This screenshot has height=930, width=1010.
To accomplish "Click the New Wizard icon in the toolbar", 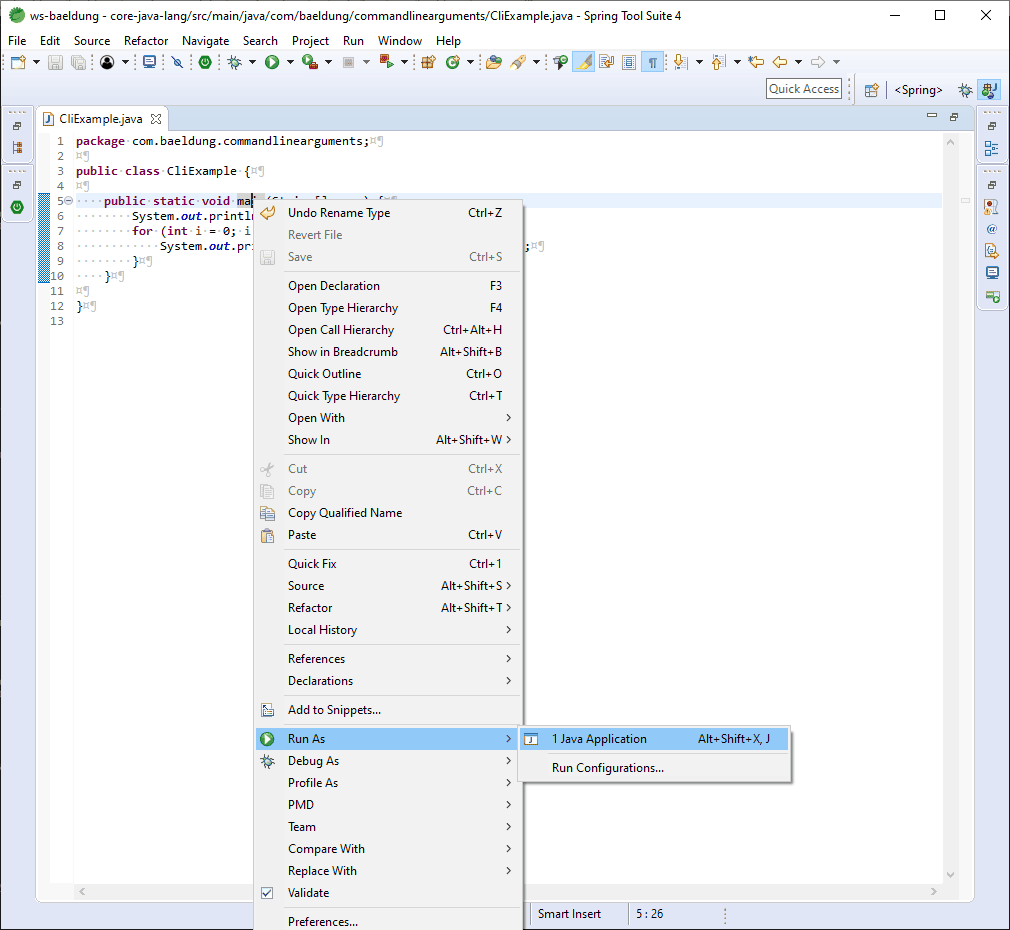I will point(16,62).
